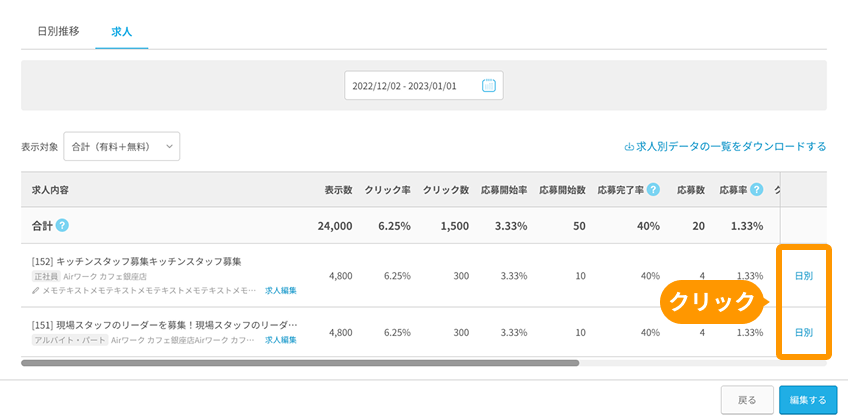Screen dimensions: 848x420
Task: Click total クリック数 value 1,500
Action: [x=455, y=226]
